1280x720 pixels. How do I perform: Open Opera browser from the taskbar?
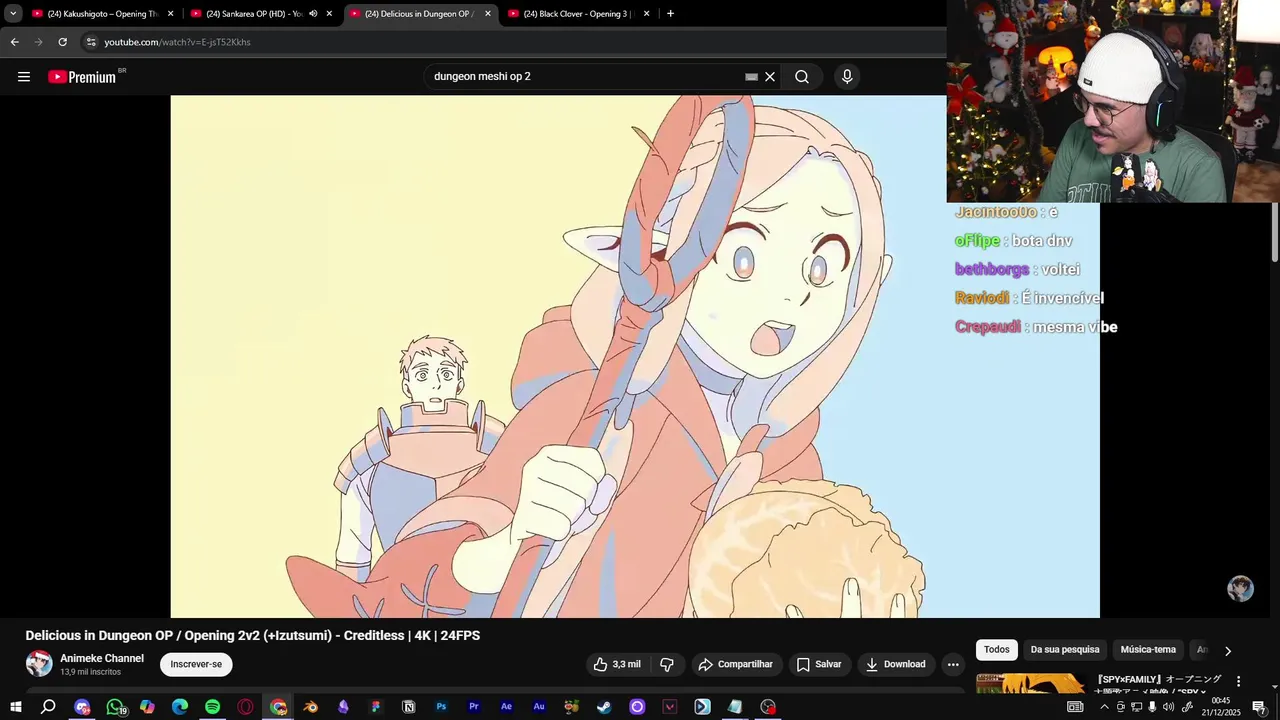(245, 707)
